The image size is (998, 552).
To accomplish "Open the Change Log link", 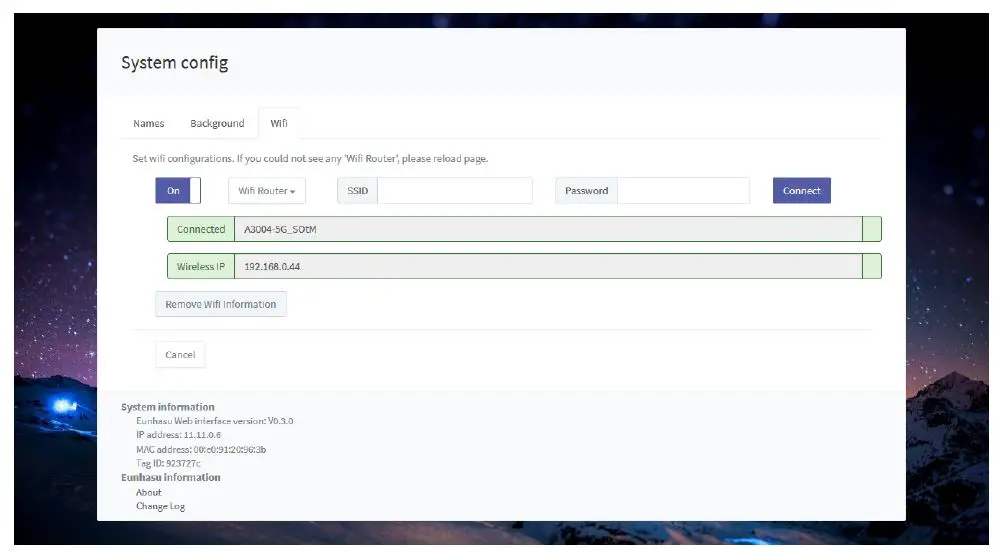I will point(160,506).
